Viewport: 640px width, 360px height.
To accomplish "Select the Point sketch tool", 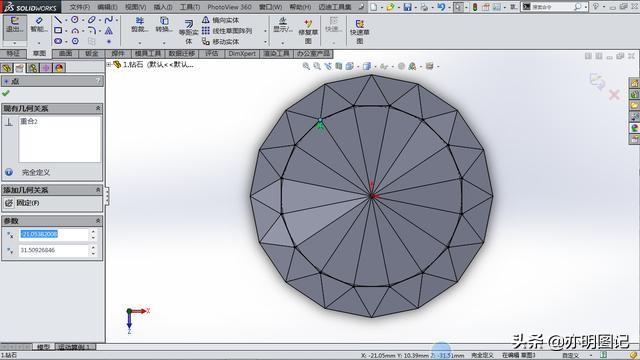I will [x=109, y=41].
